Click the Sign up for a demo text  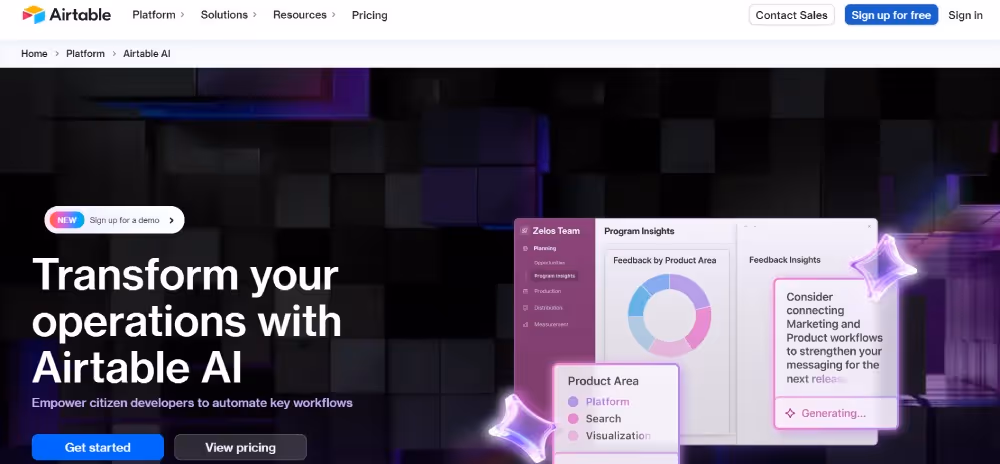pyautogui.click(x=124, y=221)
